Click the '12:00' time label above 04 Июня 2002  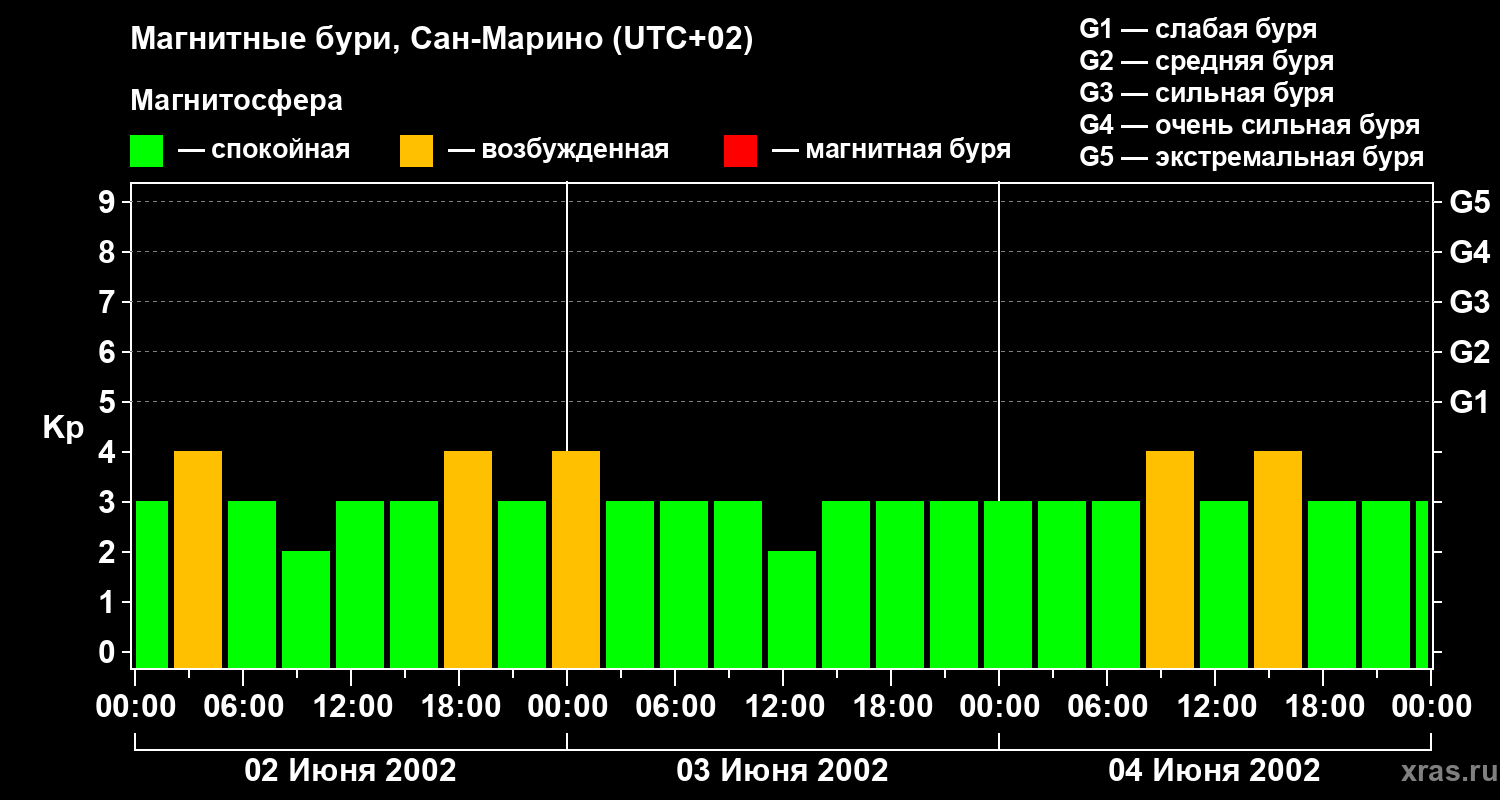click(1215, 706)
